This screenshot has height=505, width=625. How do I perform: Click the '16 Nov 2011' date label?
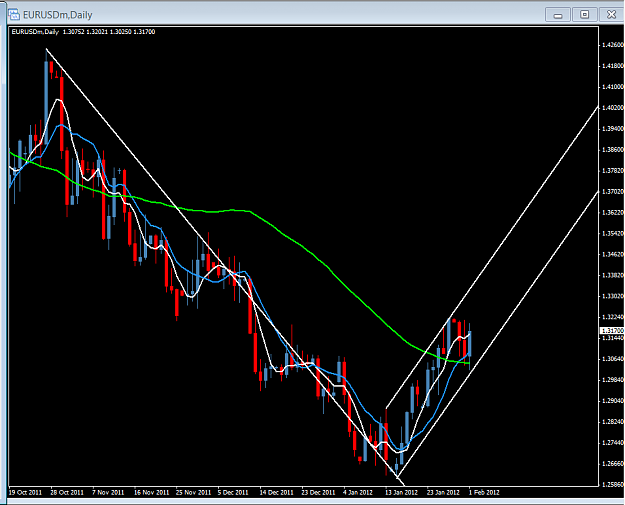click(x=151, y=493)
